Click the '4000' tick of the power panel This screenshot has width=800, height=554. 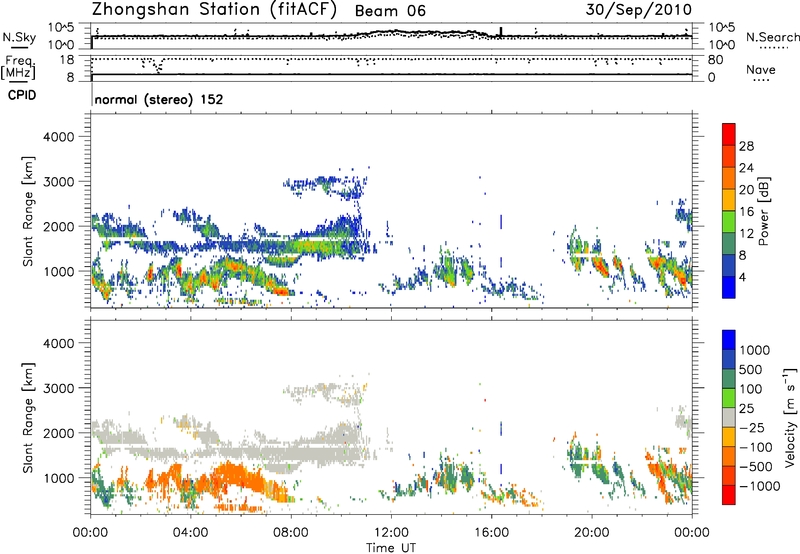59,137
